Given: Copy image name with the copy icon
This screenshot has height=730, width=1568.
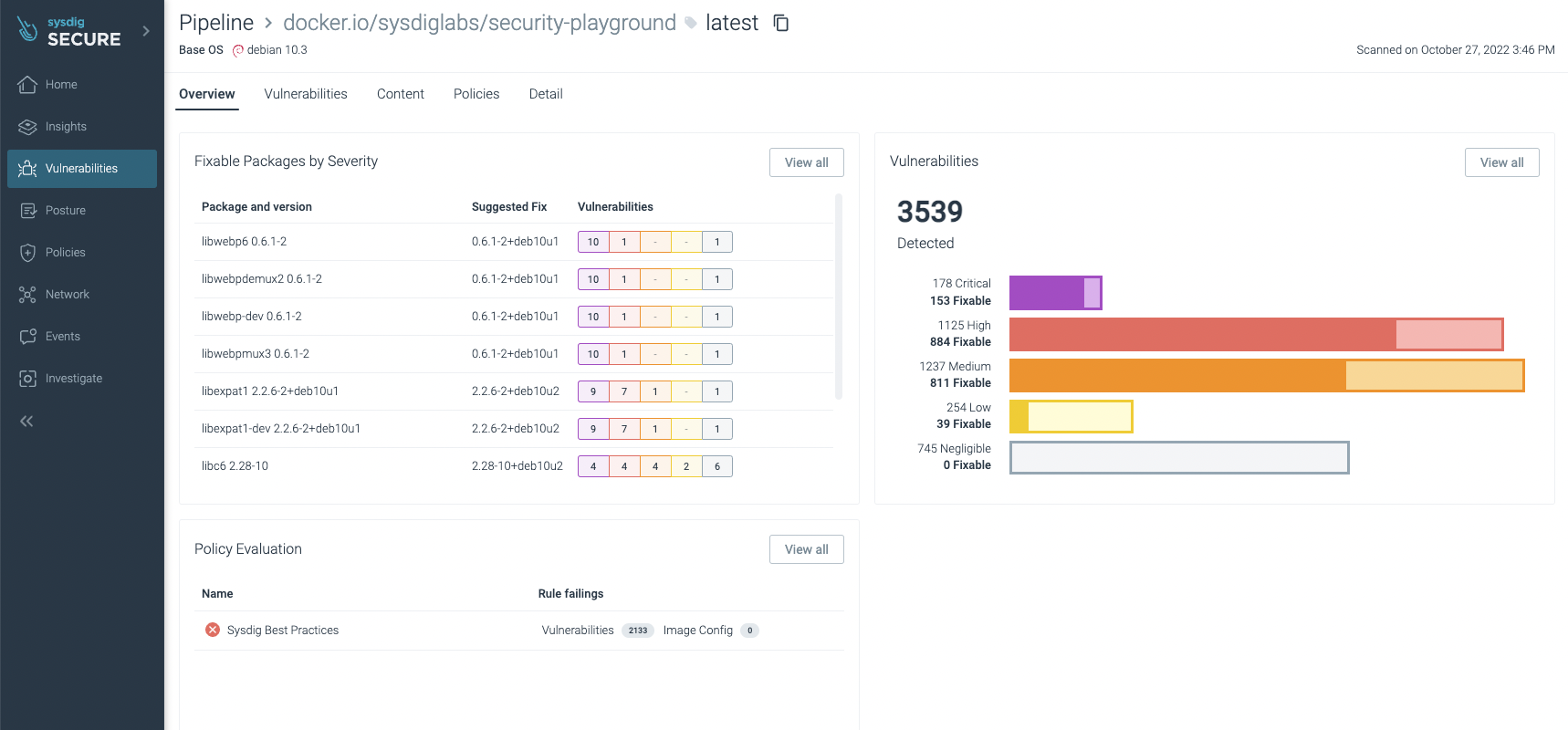Looking at the screenshot, I should coord(781,23).
